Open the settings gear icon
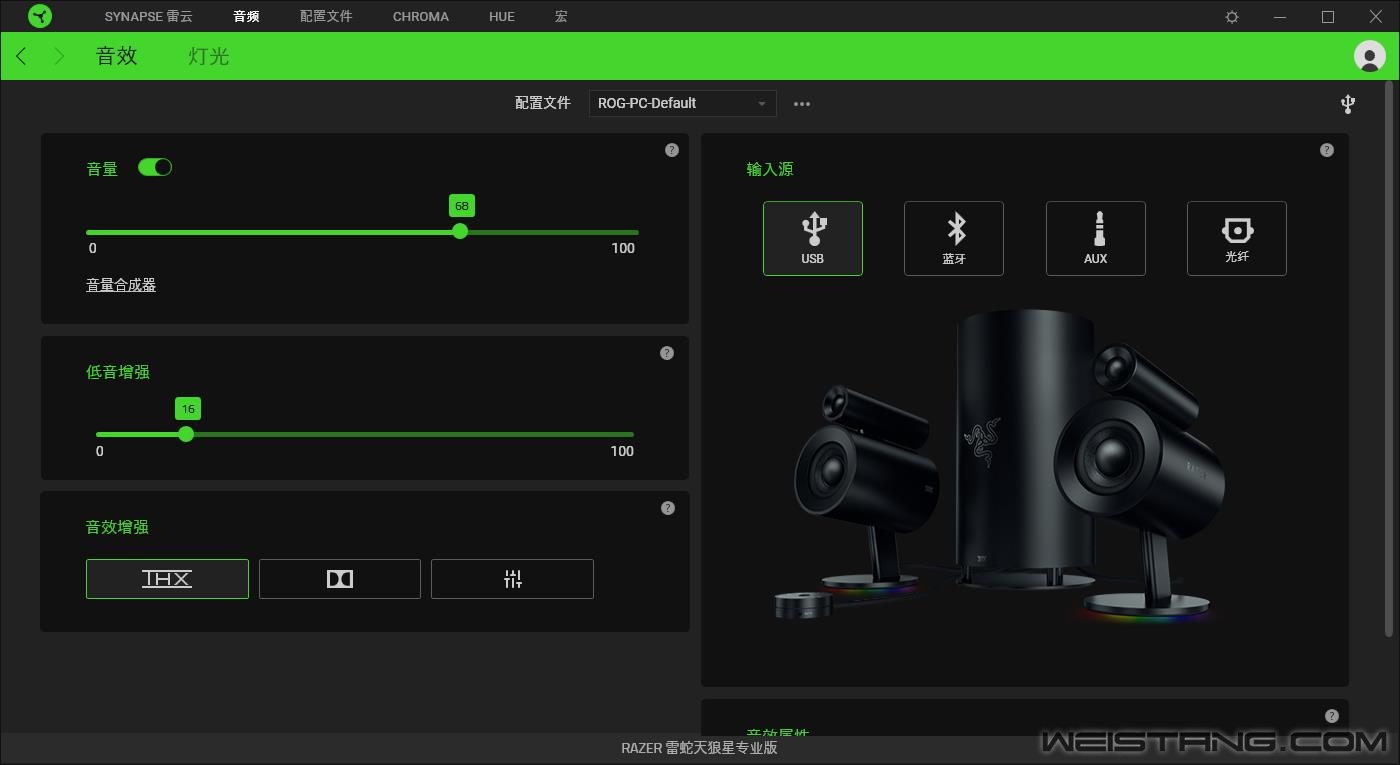The image size is (1400, 765). coord(1232,17)
